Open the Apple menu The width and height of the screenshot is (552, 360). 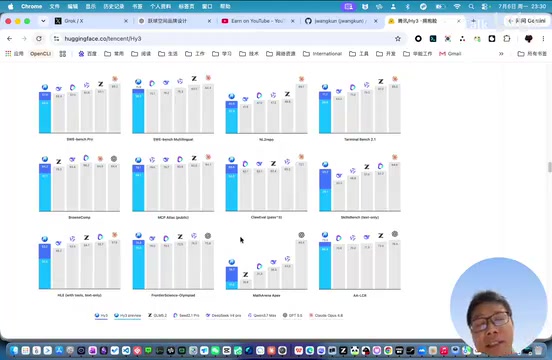(x=10, y=6)
